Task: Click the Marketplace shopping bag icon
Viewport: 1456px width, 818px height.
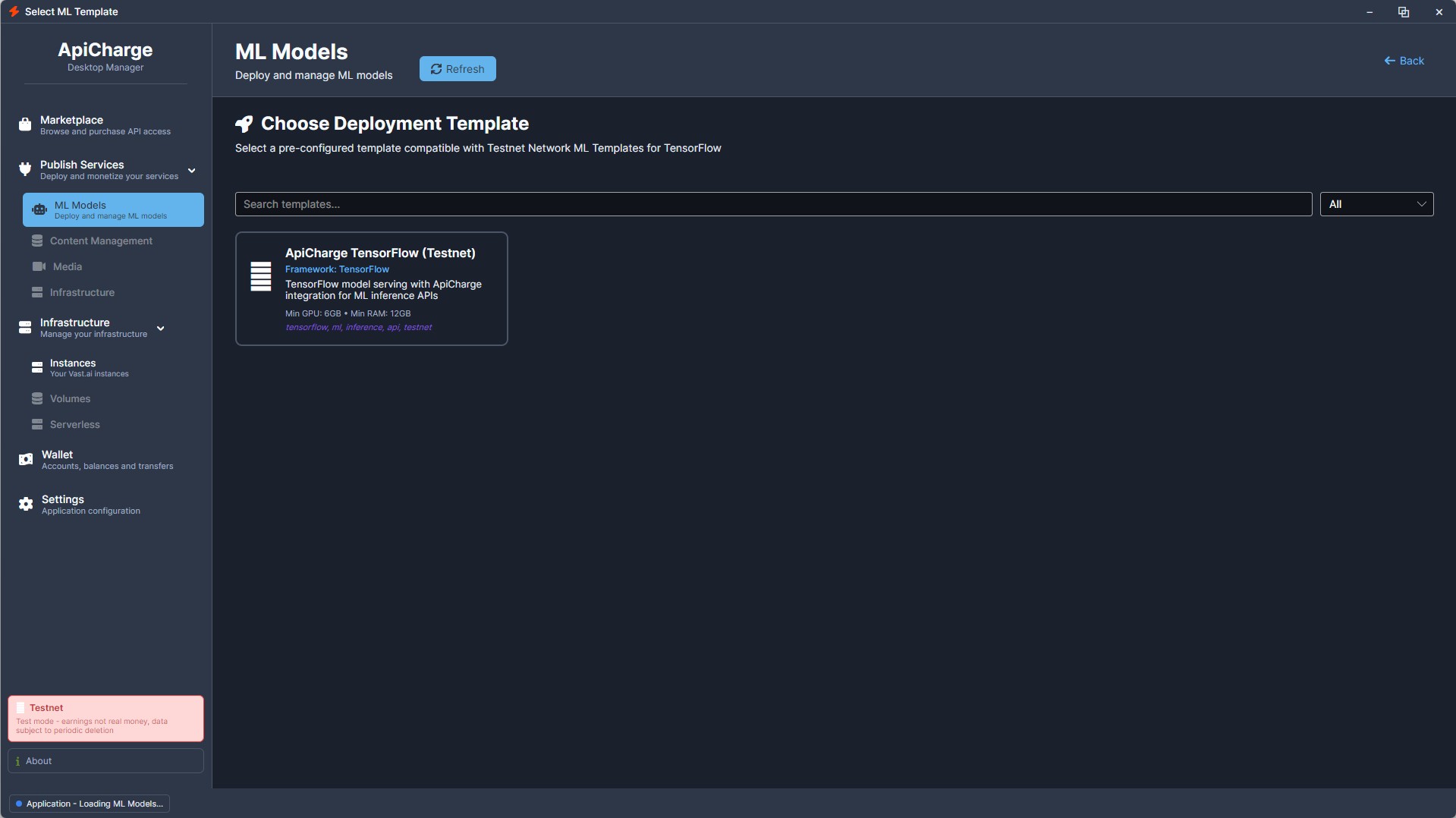Action: [25, 124]
